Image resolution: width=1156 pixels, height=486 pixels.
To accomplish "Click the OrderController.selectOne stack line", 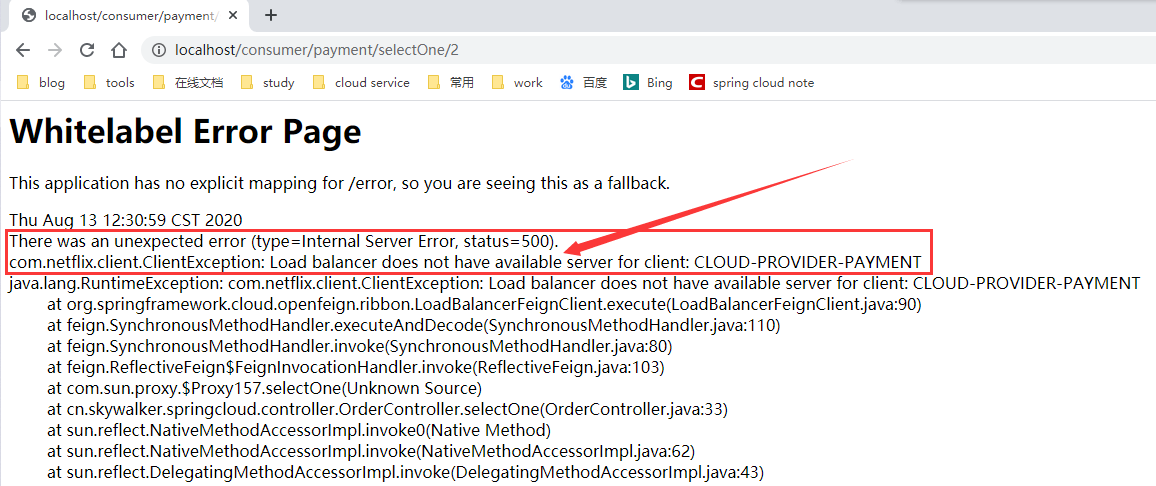I will 388,409.
